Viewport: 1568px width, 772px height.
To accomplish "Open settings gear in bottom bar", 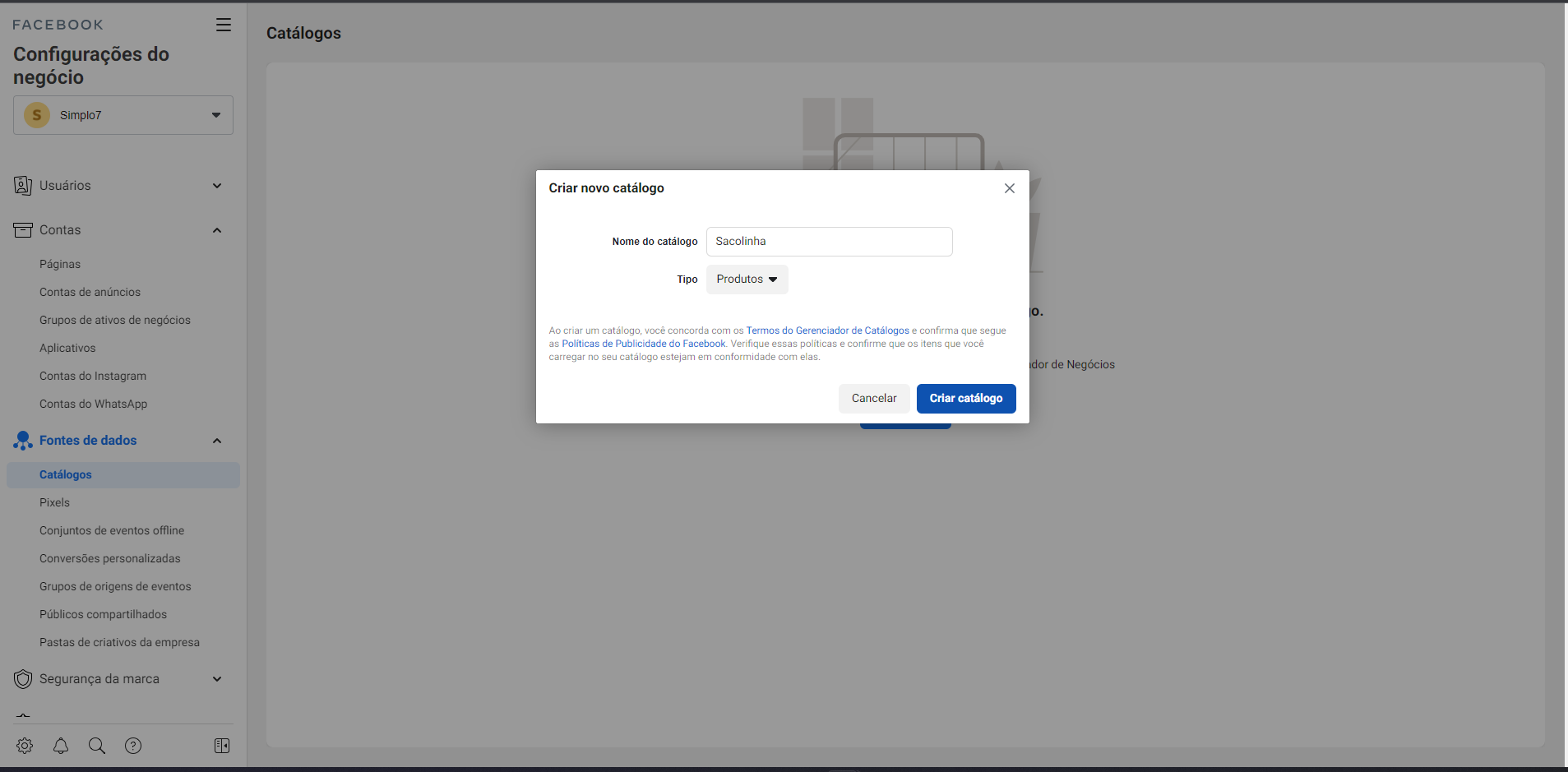I will [25, 746].
